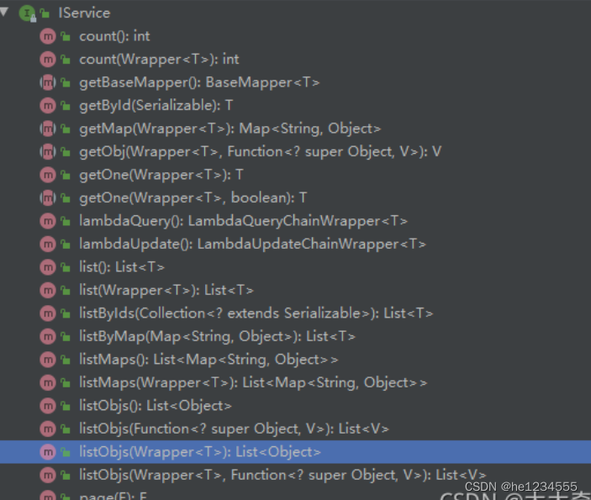Select getObj(Wrapper<T>, Function) method entry

coord(260,152)
